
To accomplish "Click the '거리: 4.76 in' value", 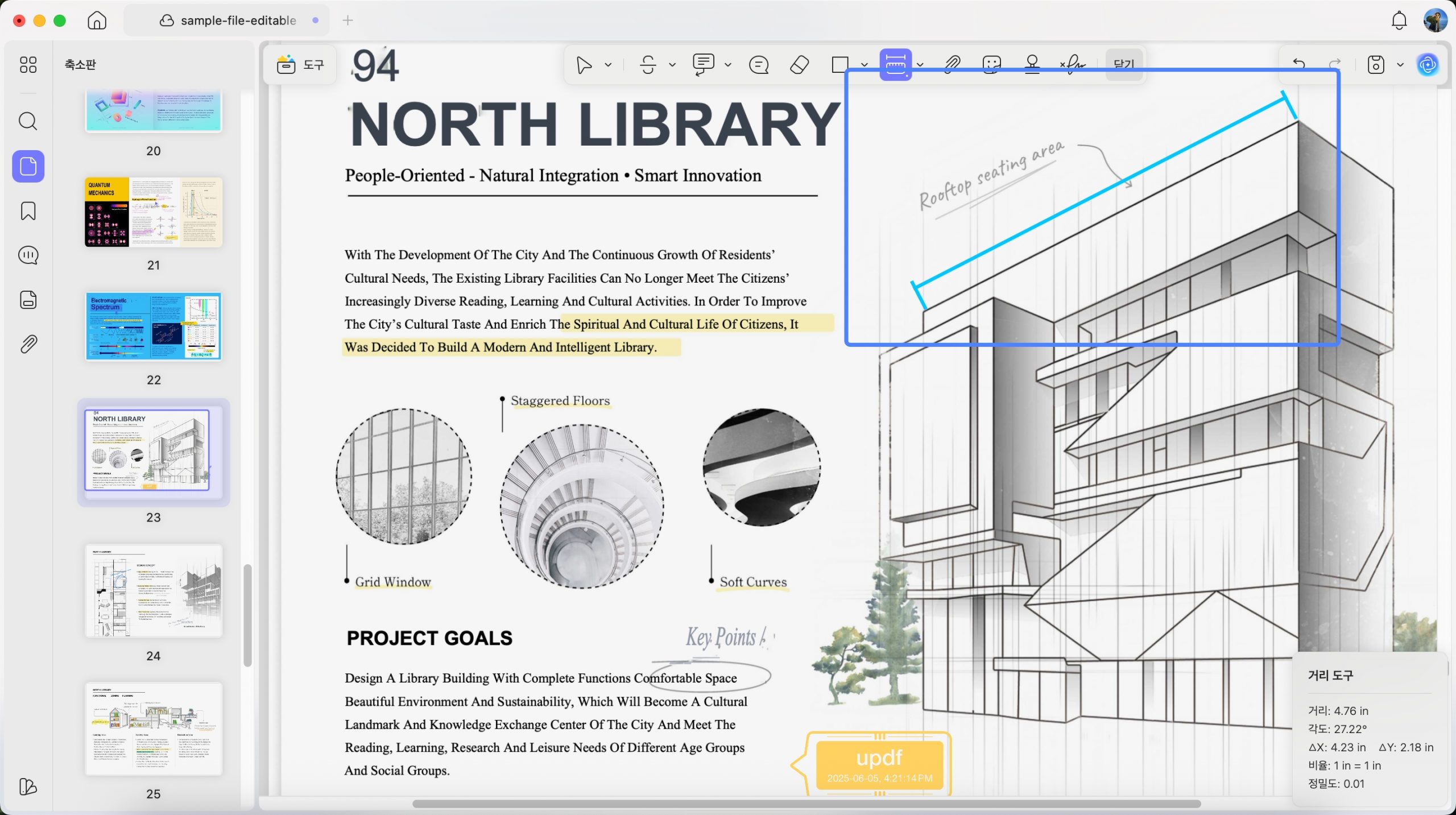I will [1338, 711].
